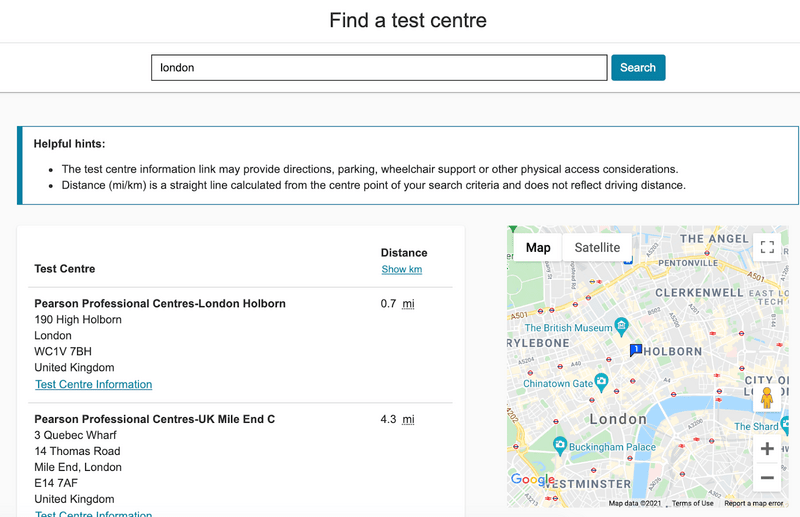Click the Distance column header

coord(404,253)
